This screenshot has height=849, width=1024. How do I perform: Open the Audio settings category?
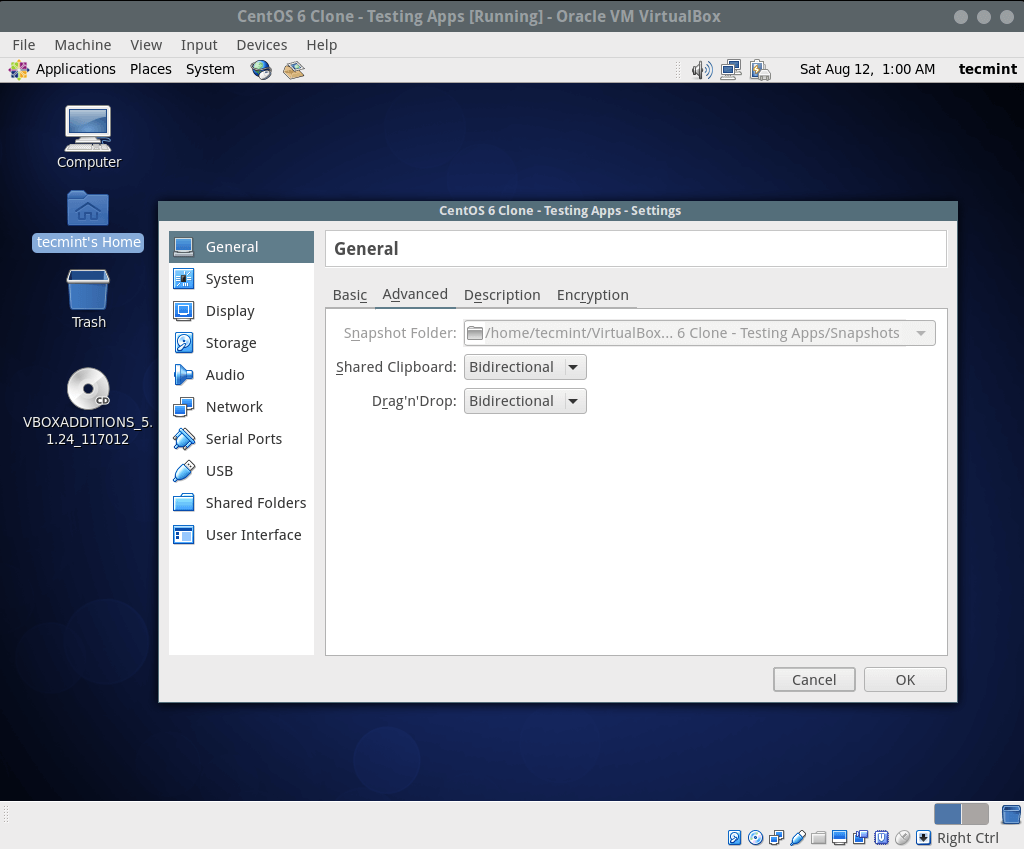pos(224,375)
